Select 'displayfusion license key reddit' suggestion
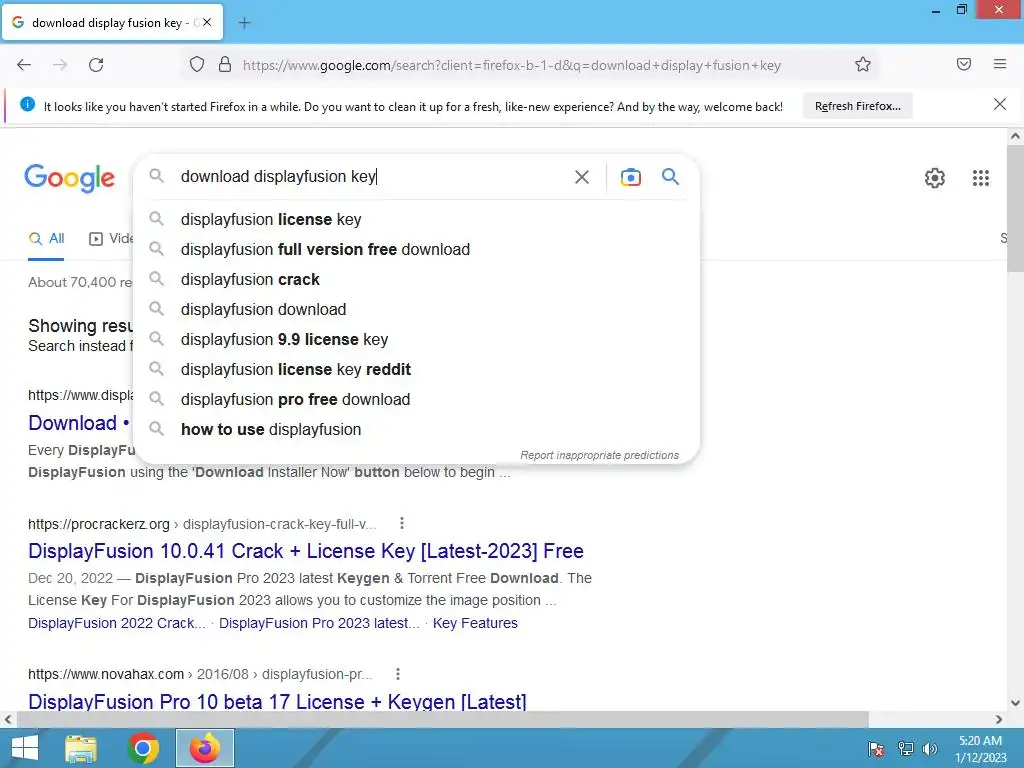The height and width of the screenshot is (768, 1024). [x=416, y=370]
